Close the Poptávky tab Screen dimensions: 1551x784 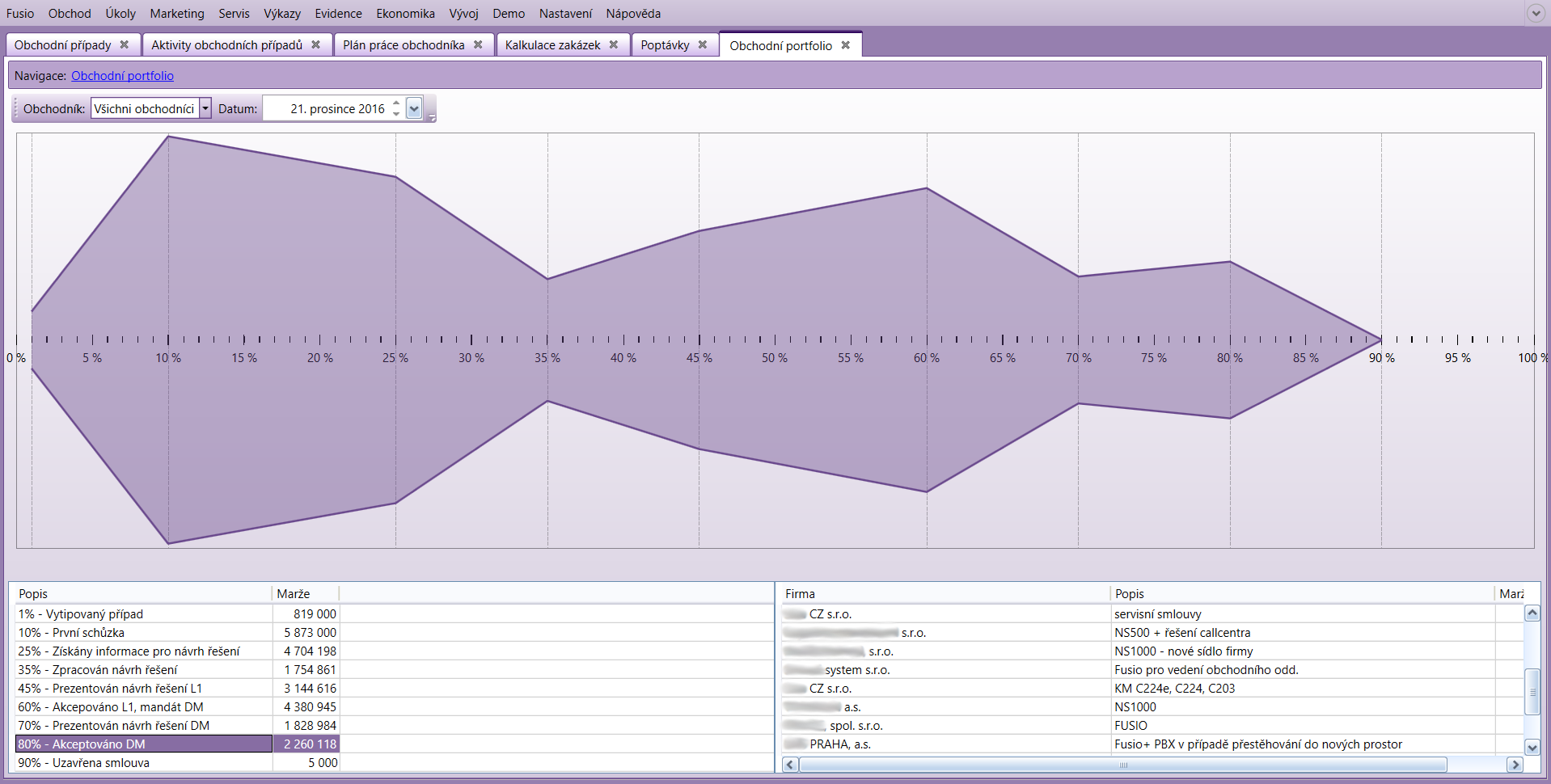[x=703, y=45]
